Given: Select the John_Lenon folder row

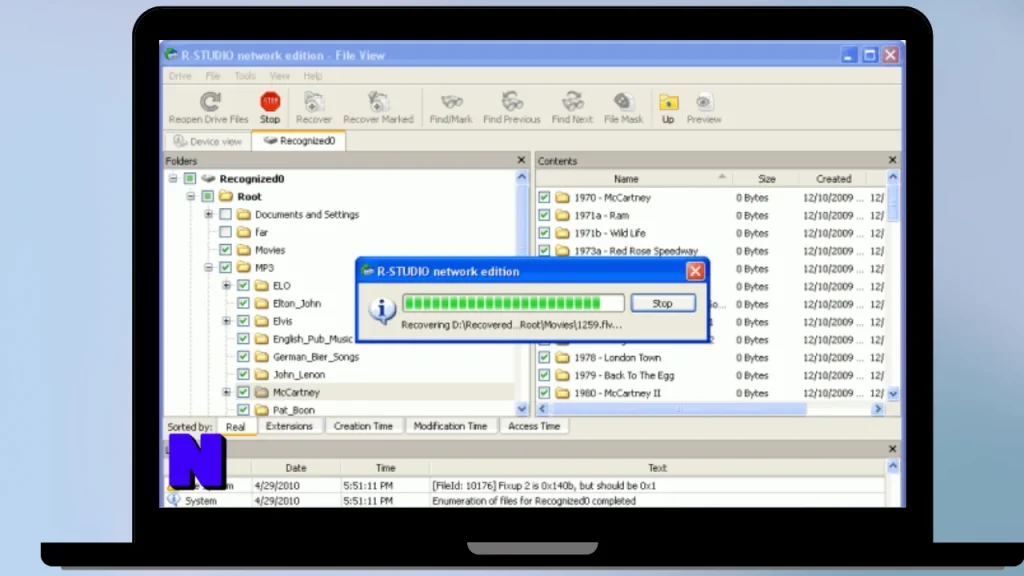Looking at the screenshot, I should (298, 374).
